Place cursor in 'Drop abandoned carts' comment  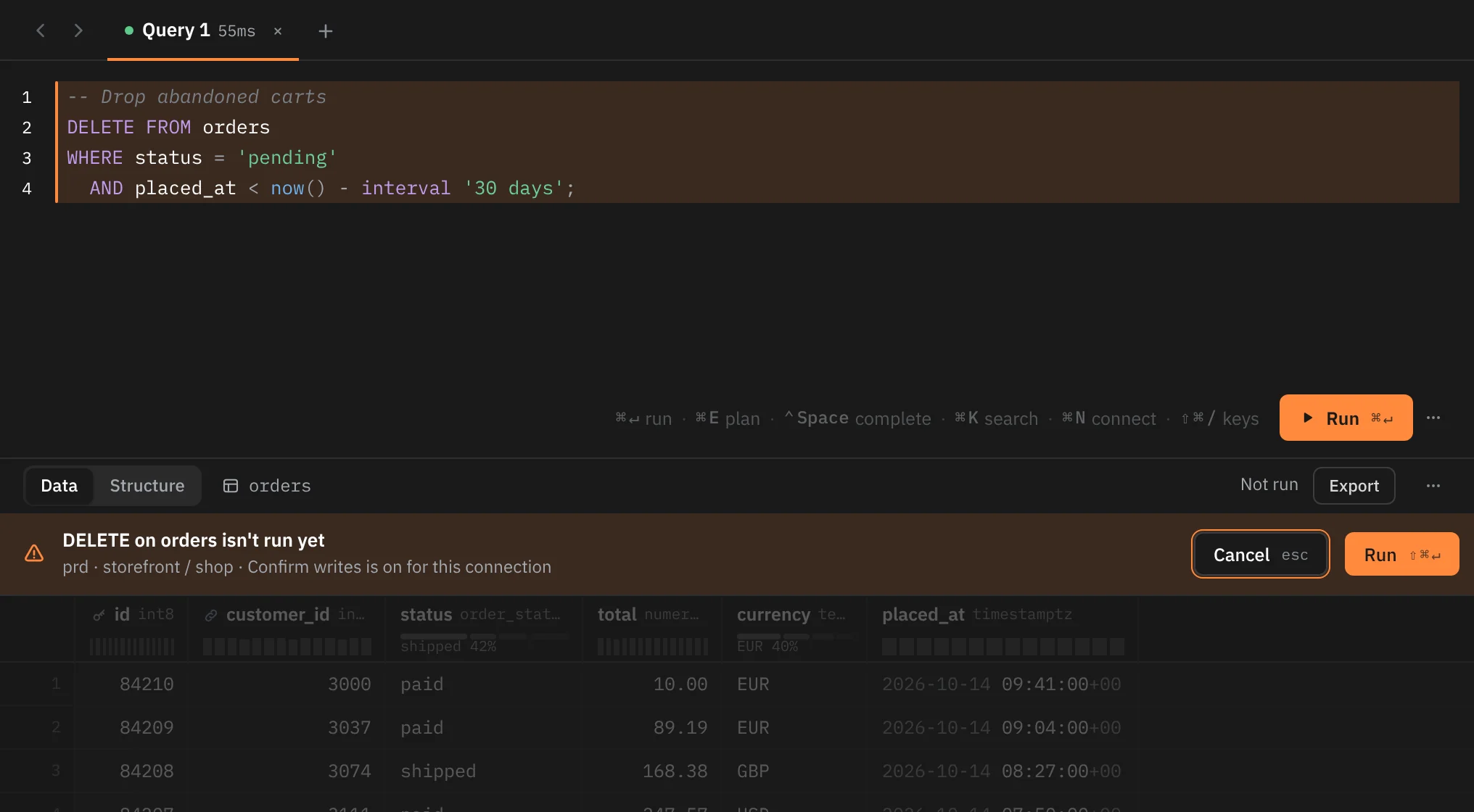click(213, 96)
